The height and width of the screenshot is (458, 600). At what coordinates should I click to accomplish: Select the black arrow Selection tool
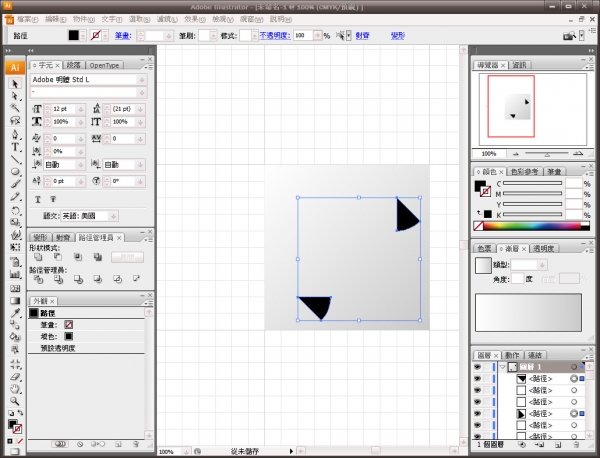point(15,83)
